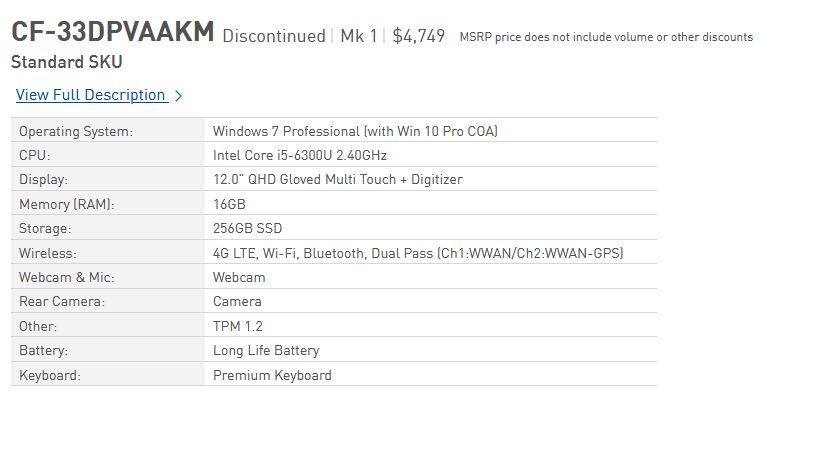Screen dimensions: 834x452
Task: Click the Windows 7 Professional value
Action: 355,131
